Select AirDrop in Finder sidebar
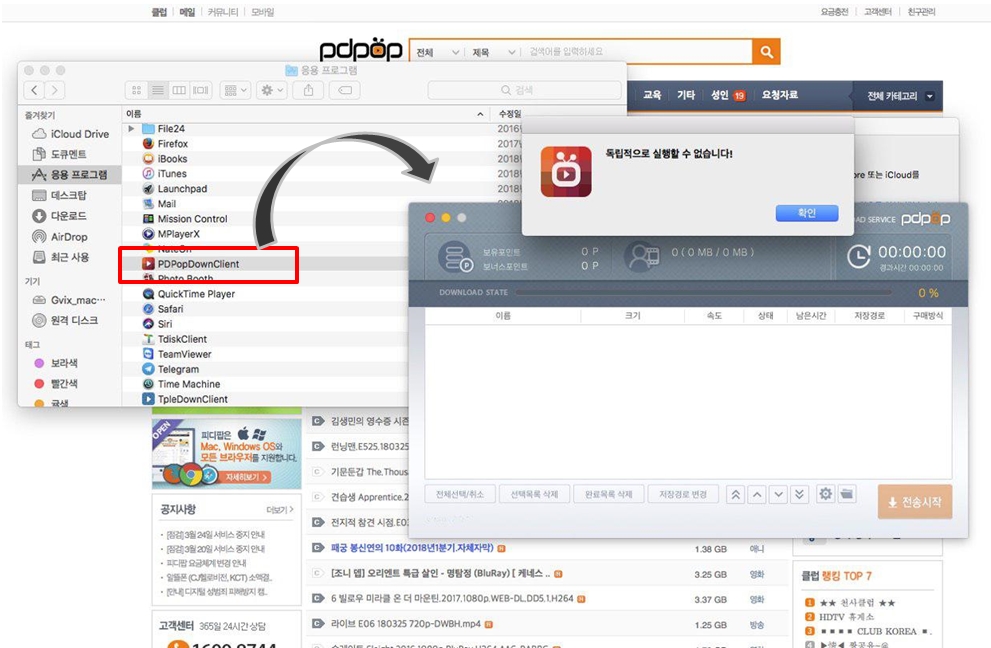The width and height of the screenshot is (991, 648). click(59, 236)
